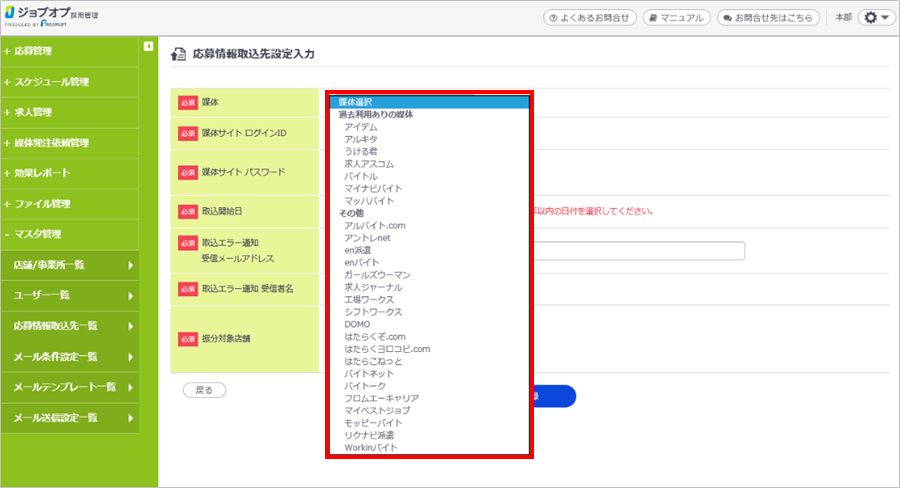This screenshot has height=488, width=900.
Task: Click the error notification email field
Action: (640, 251)
